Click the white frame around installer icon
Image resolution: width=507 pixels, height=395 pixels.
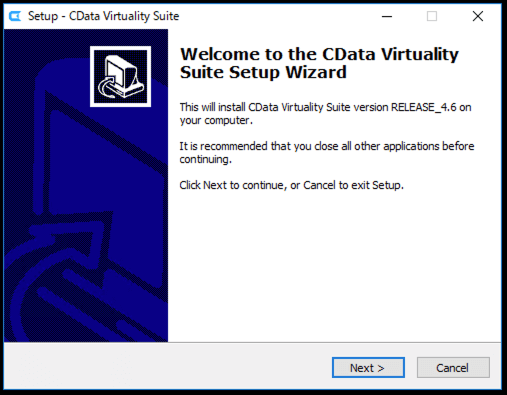[x=120, y=48]
